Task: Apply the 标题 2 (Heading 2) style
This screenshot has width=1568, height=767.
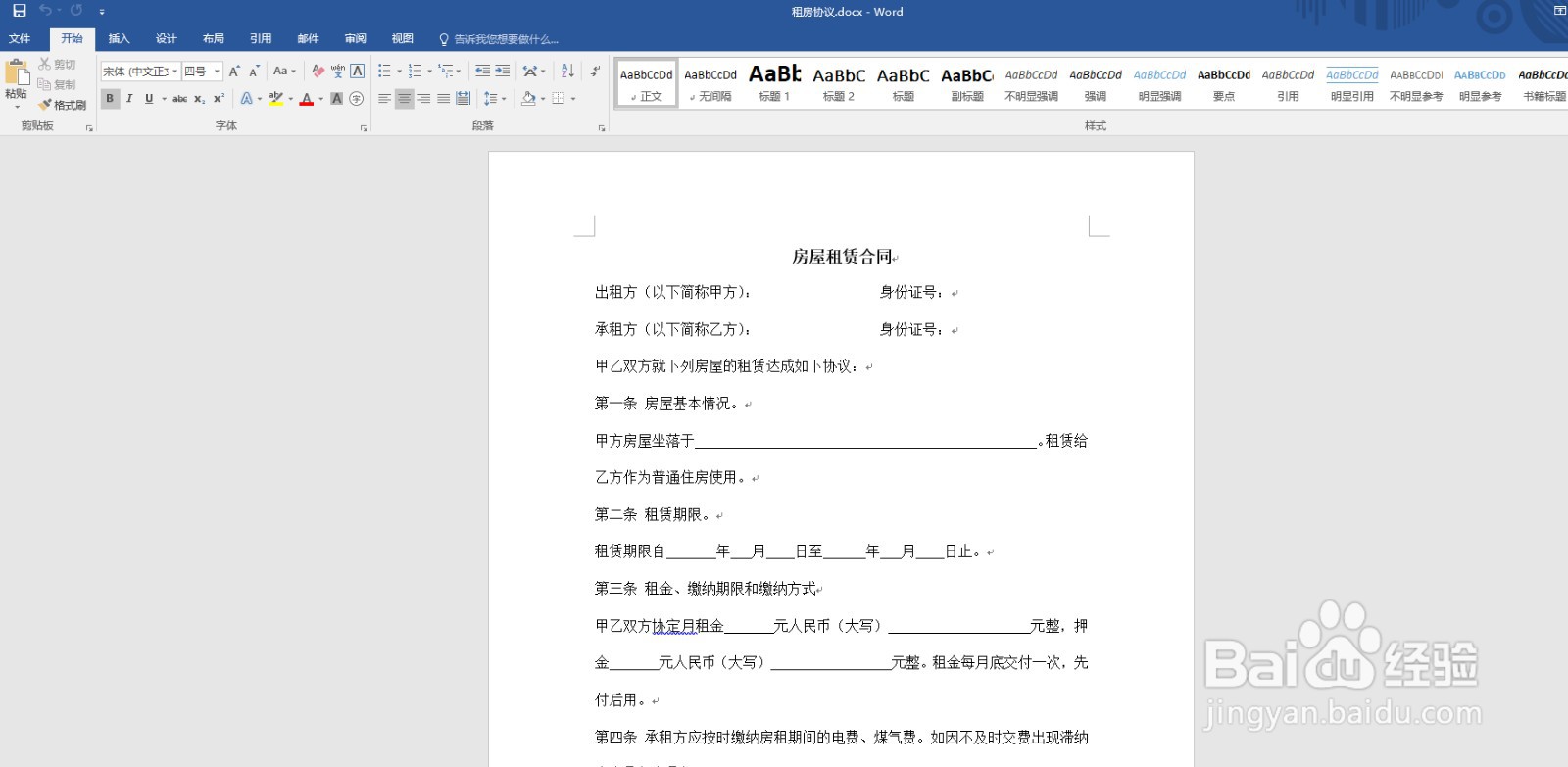Action: tap(839, 83)
